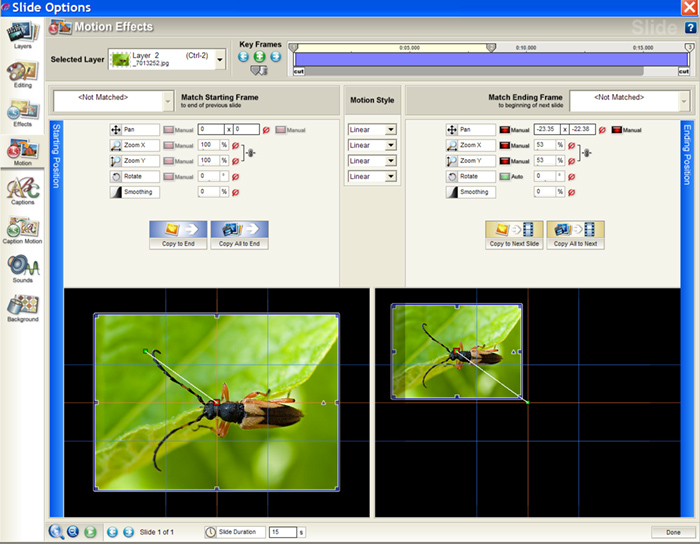
Task: Reset ending Smoothing value
Action: point(572,192)
